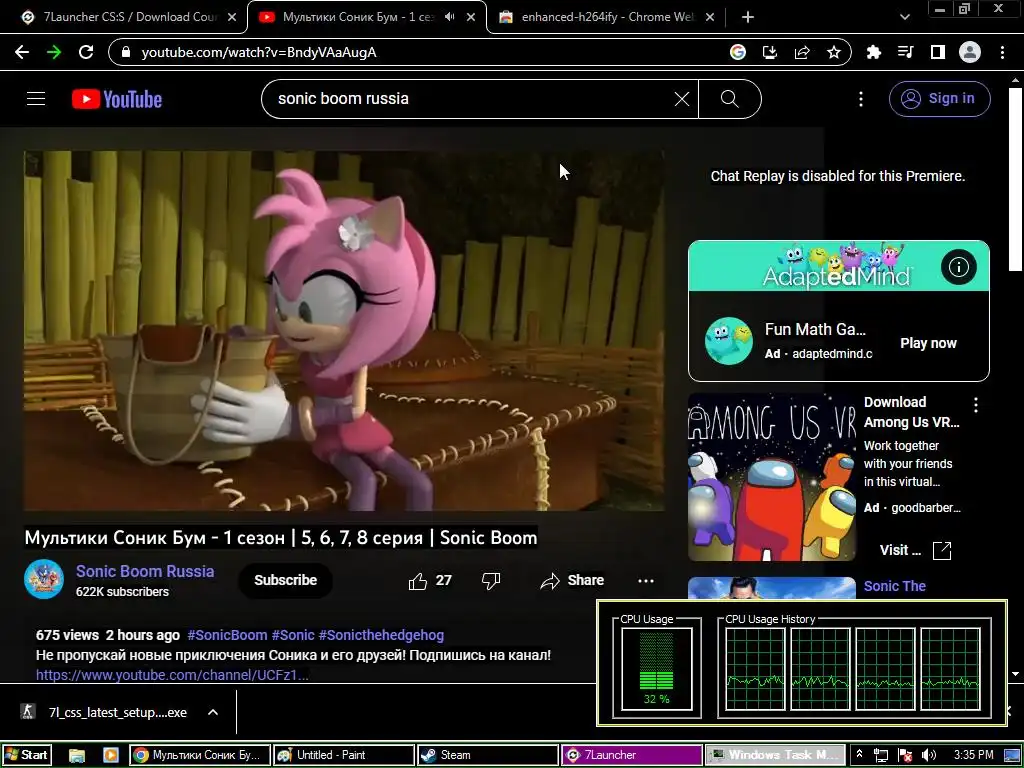Click the install app icon in the address bar
The height and width of the screenshot is (768, 1024).
pos(770,52)
